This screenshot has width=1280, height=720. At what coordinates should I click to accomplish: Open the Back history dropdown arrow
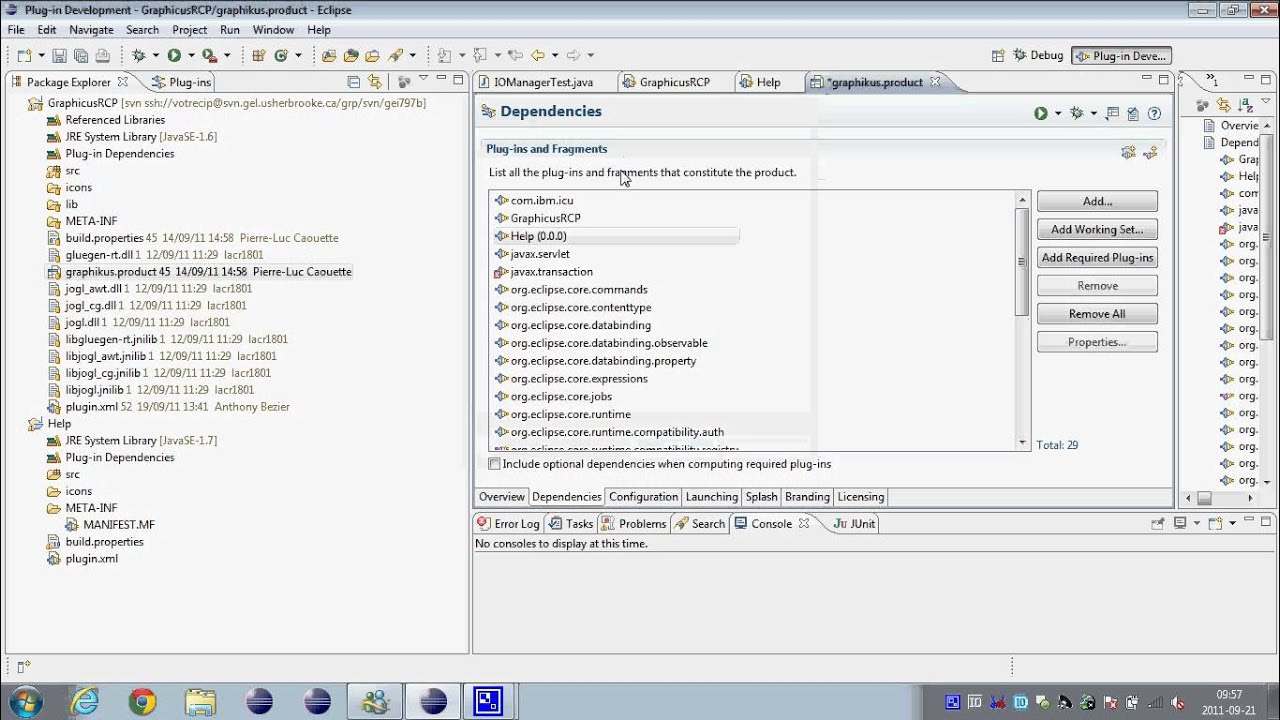click(x=555, y=56)
